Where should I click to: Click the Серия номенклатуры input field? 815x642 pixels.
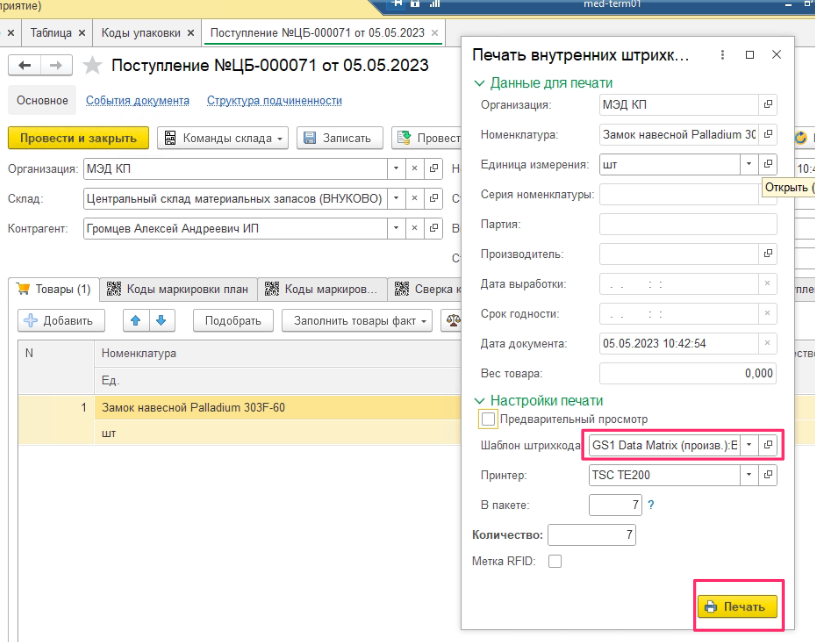679,194
